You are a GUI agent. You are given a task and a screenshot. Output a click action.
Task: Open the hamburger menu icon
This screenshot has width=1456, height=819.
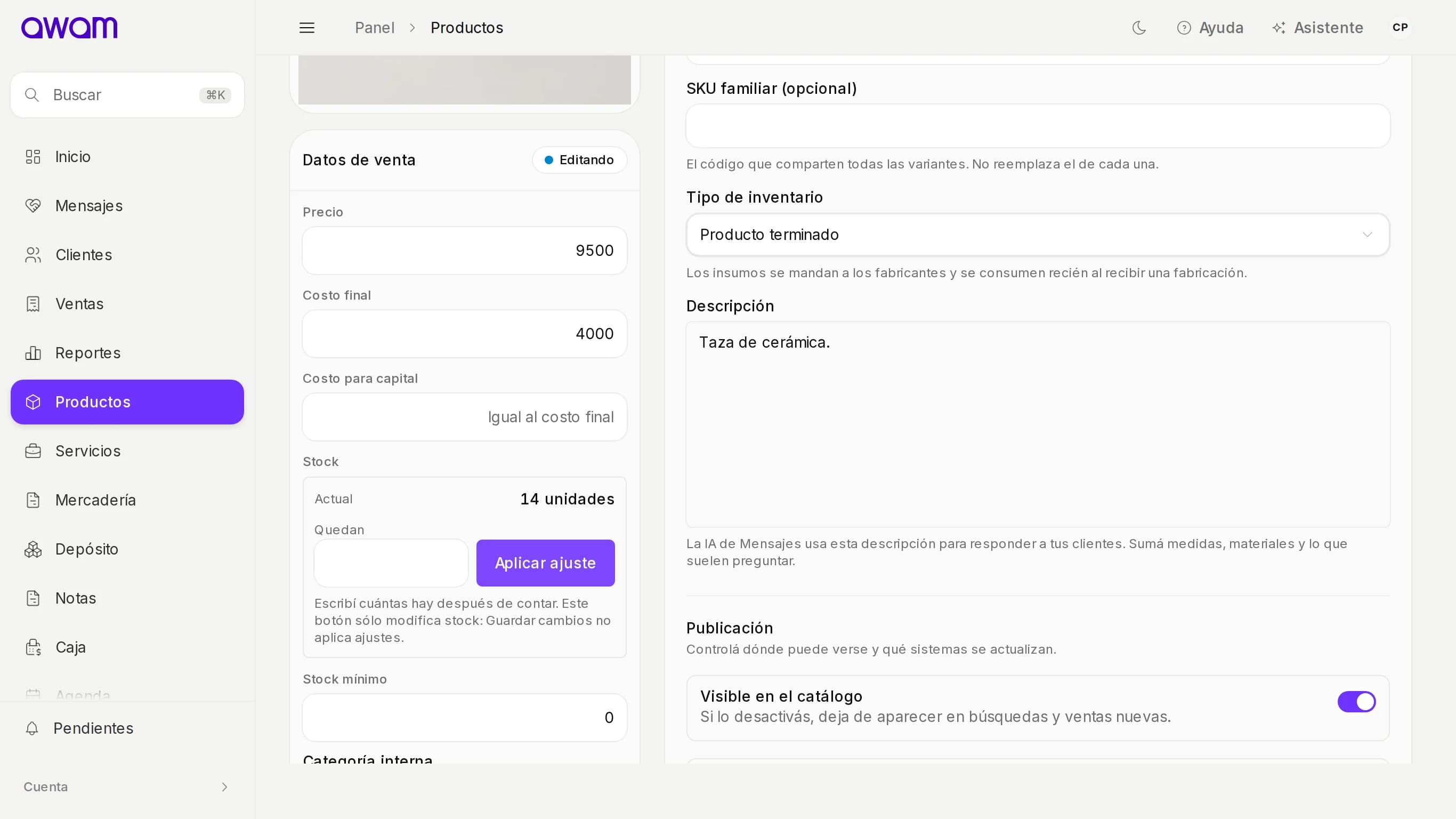point(307,28)
